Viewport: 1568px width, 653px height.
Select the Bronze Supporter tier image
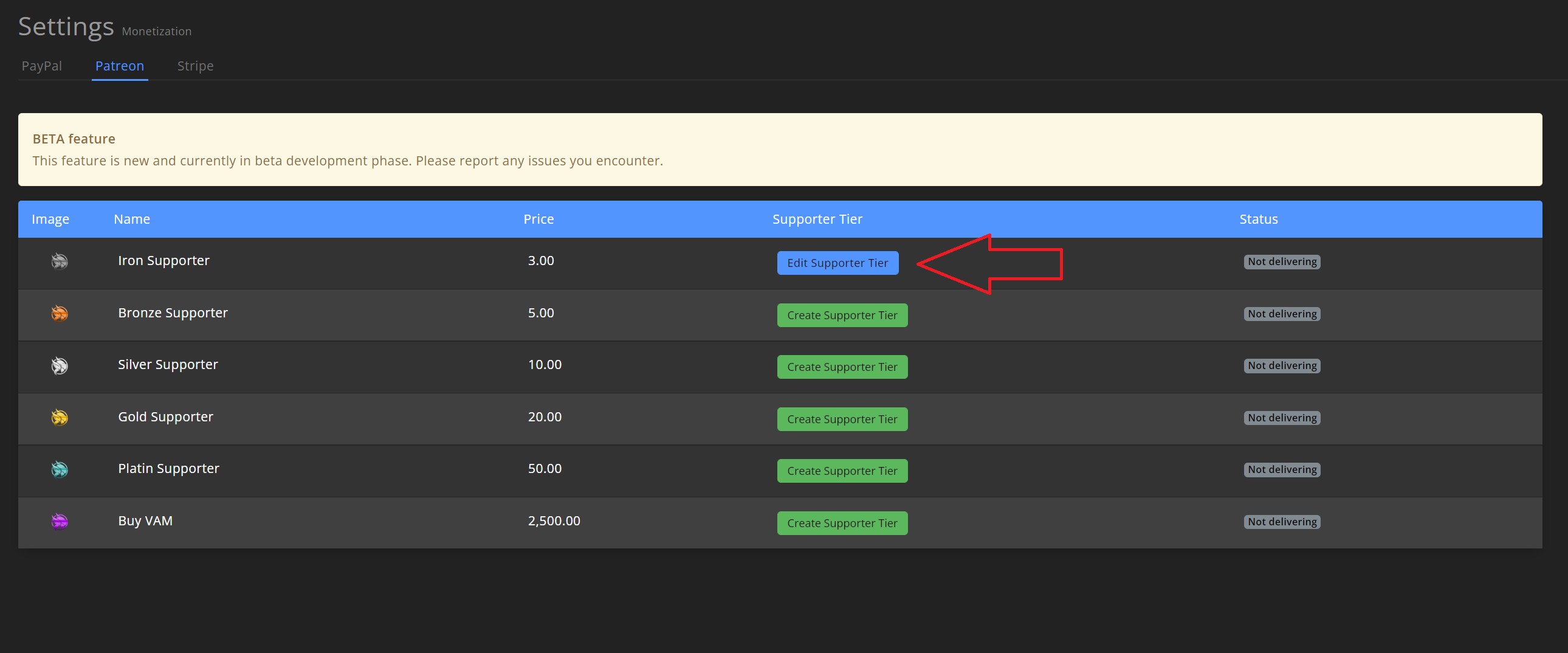[x=59, y=314]
